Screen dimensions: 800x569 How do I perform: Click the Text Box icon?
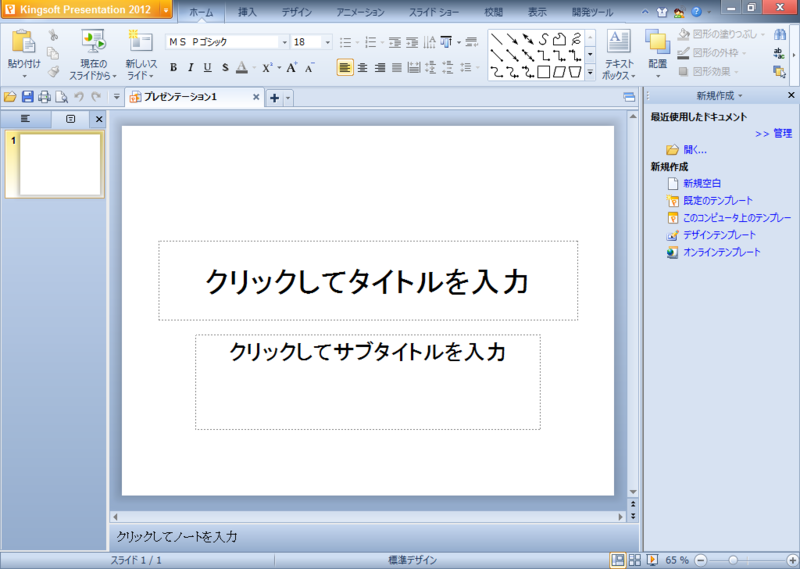[619, 42]
